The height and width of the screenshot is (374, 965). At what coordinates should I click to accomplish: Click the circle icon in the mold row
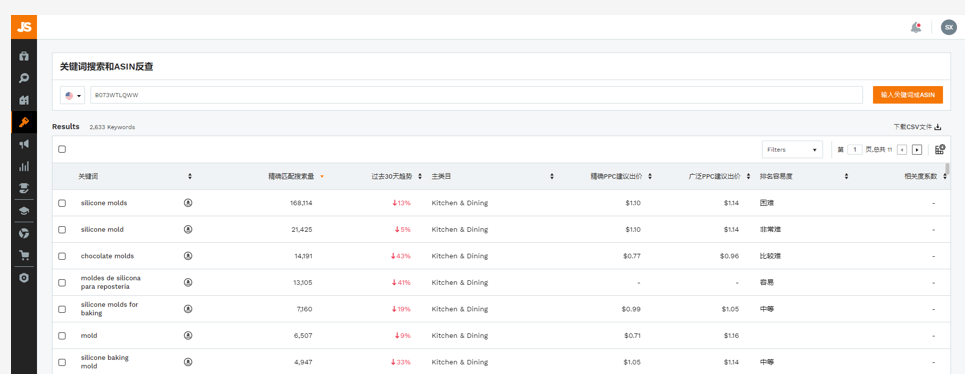coord(188,335)
